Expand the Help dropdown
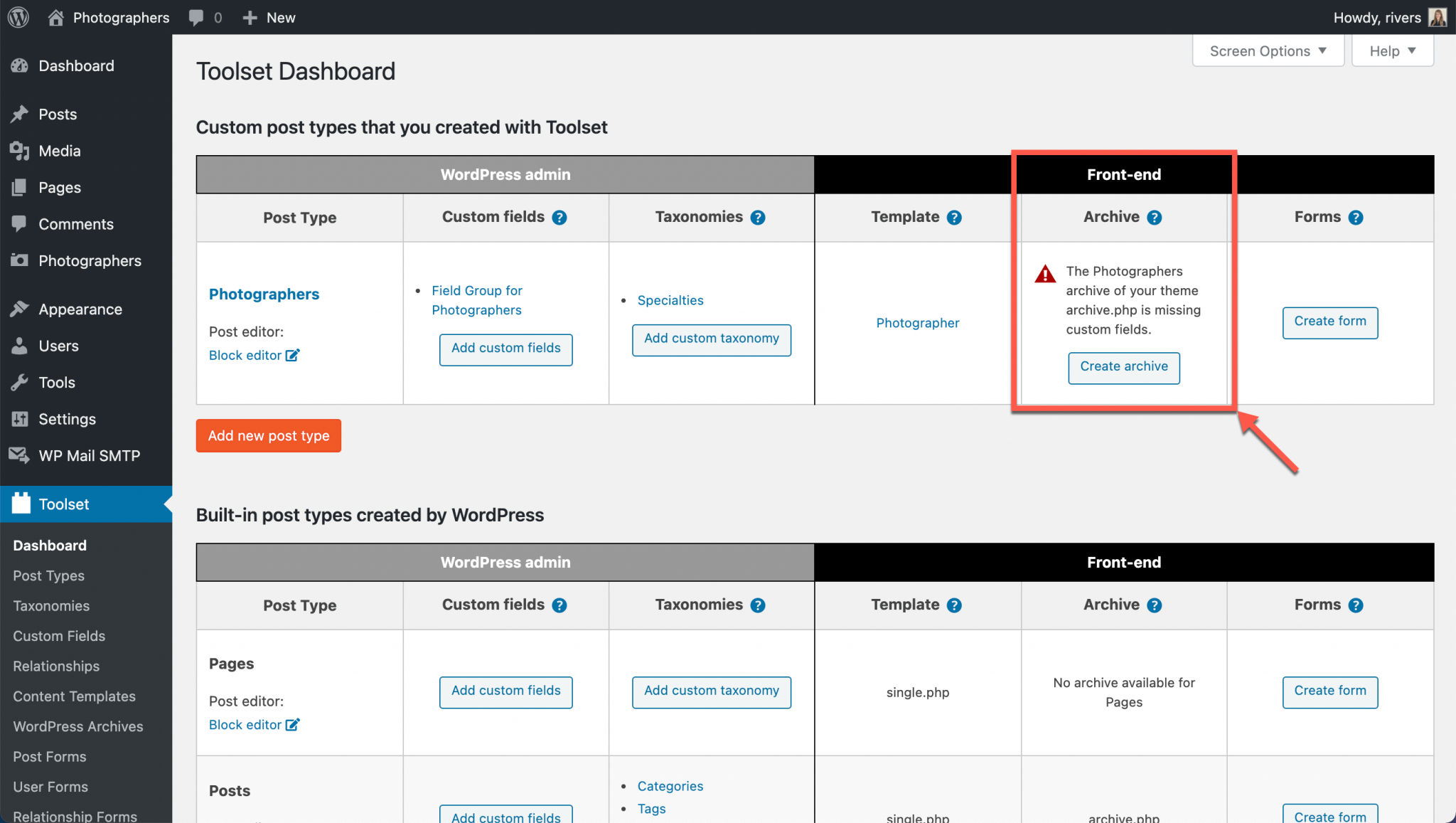This screenshot has height=823, width=1456. point(1392,51)
